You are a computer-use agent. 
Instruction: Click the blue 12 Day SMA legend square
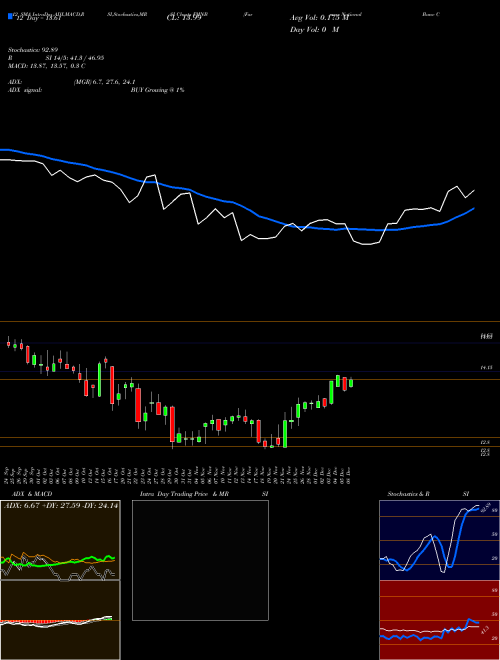coord(10,16)
